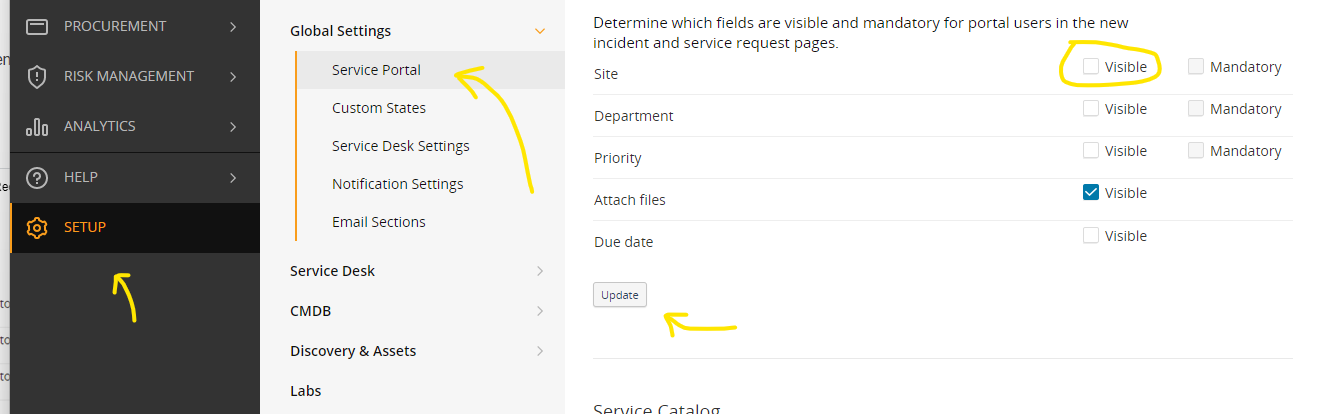Expand the CMDB section chevron

[540, 311]
